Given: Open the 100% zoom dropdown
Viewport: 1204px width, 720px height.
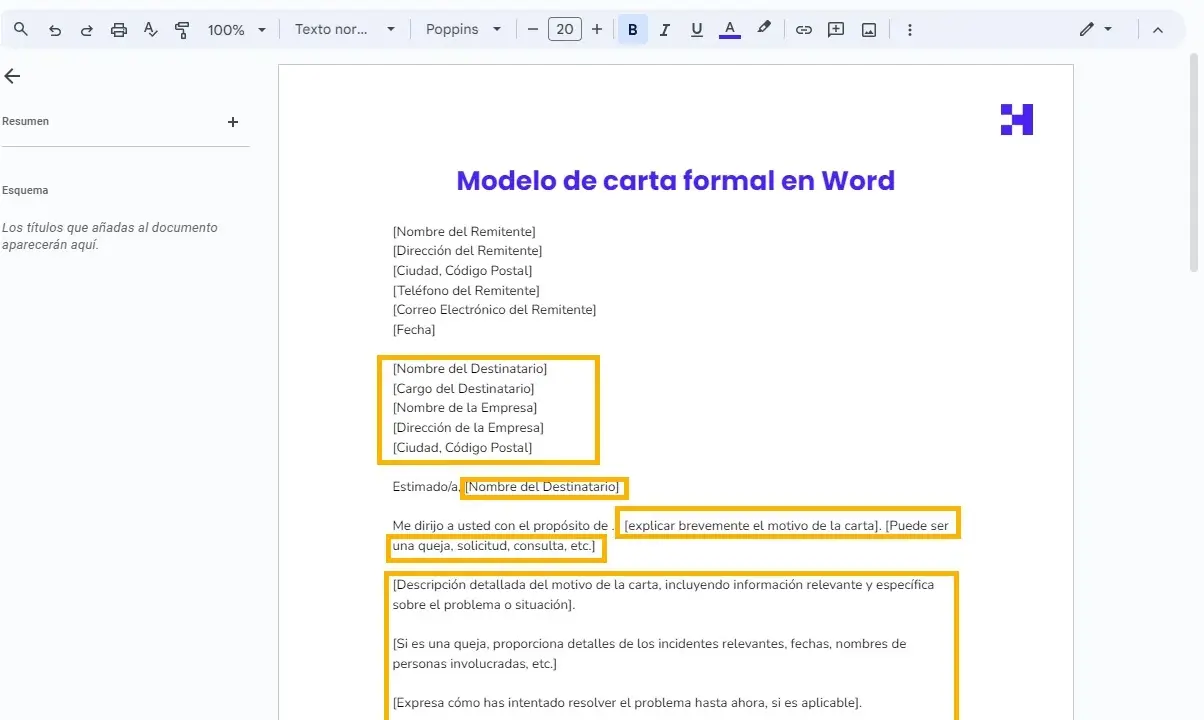Looking at the screenshot, I should pos(237,30).
